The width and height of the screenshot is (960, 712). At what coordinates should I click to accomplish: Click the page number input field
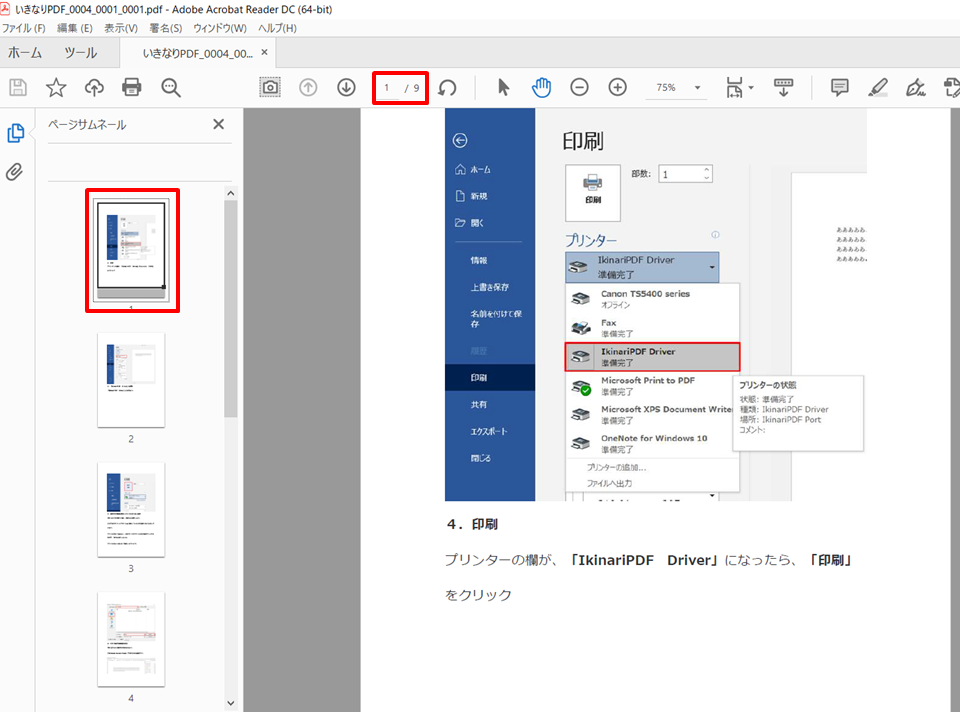(386, 88)
